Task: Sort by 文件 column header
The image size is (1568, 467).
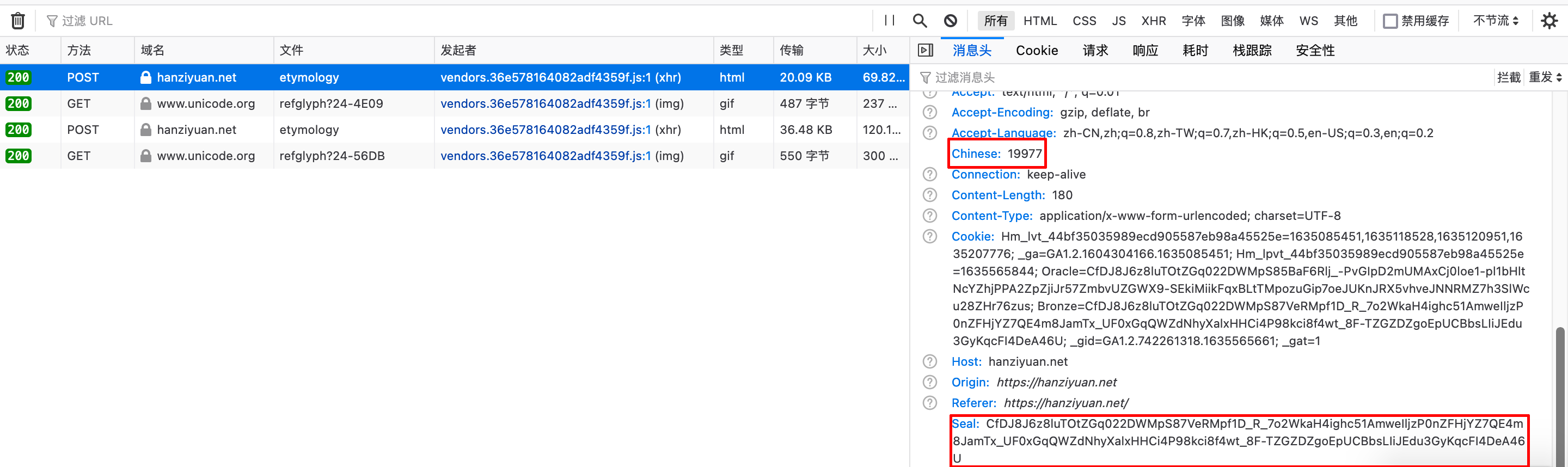Action: click(354, 50)
